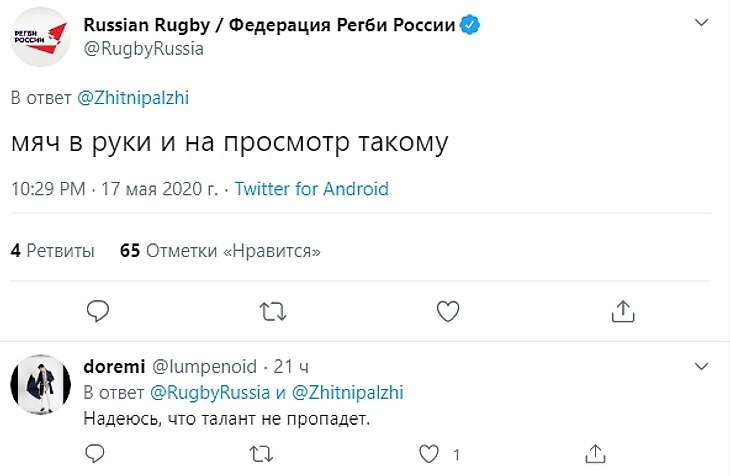View the 4 Ретвиты list
This screenshot has height=476, width=730.
pyautogui.click(x=52, y=251)
